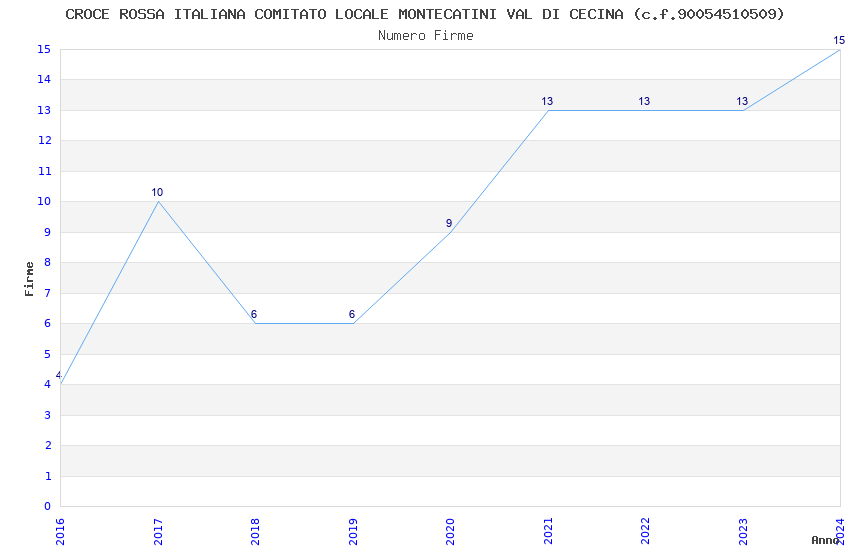This screenshot has height=550, width=850.
Task: Click y-axis tick value 2
Action: pos(48,445)
